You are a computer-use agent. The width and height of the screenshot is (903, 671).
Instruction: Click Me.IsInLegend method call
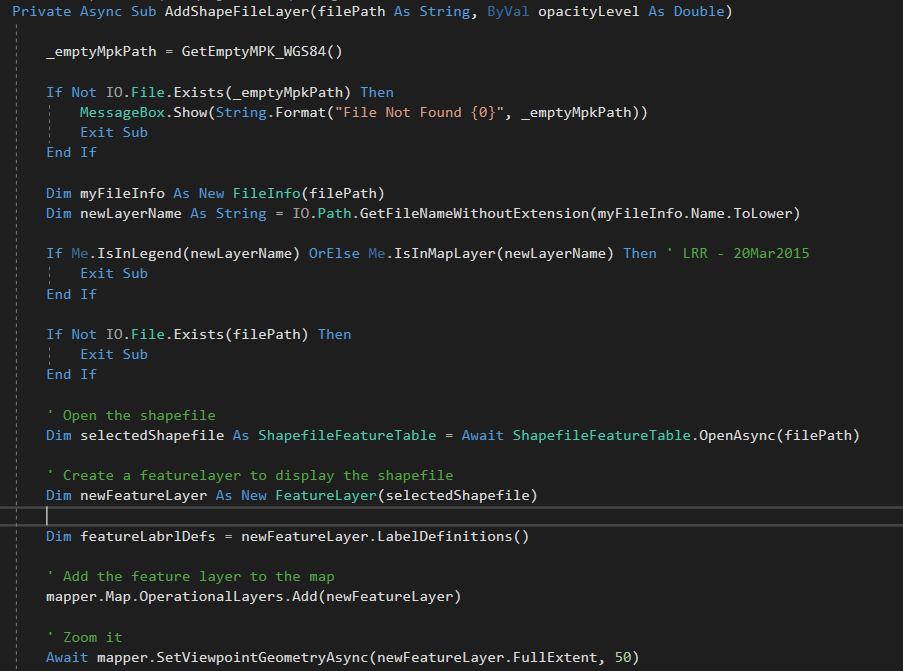click(x=185, y=253)
